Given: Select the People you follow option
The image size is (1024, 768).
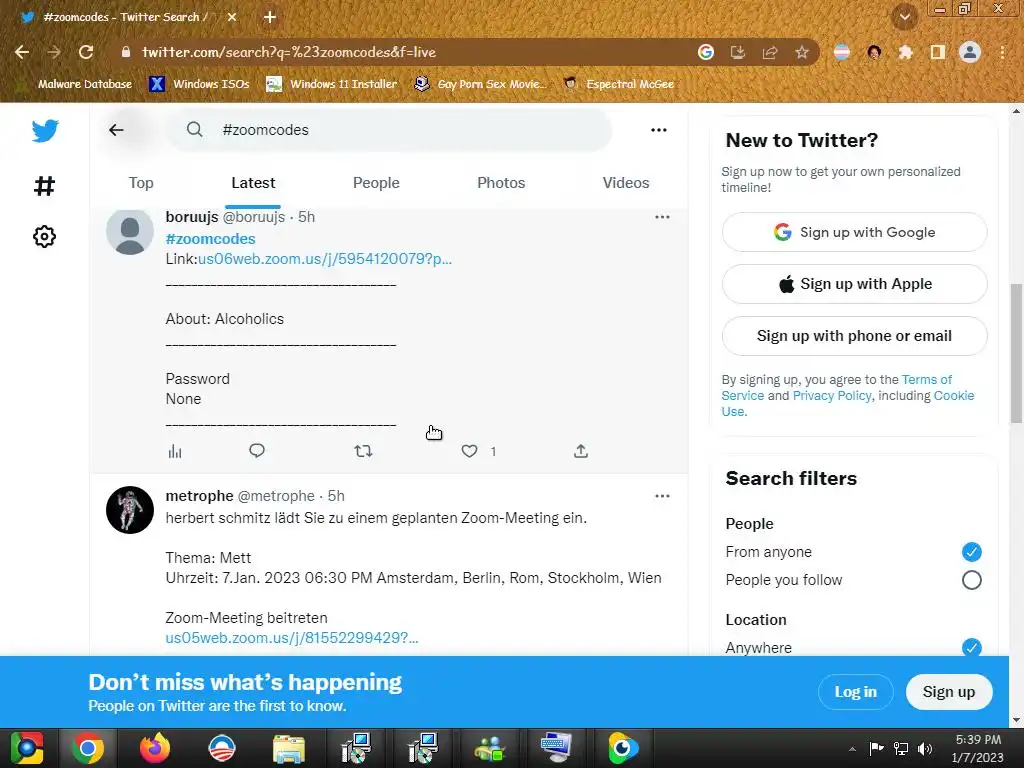Looking at the screenshot, I should point(971,580).
